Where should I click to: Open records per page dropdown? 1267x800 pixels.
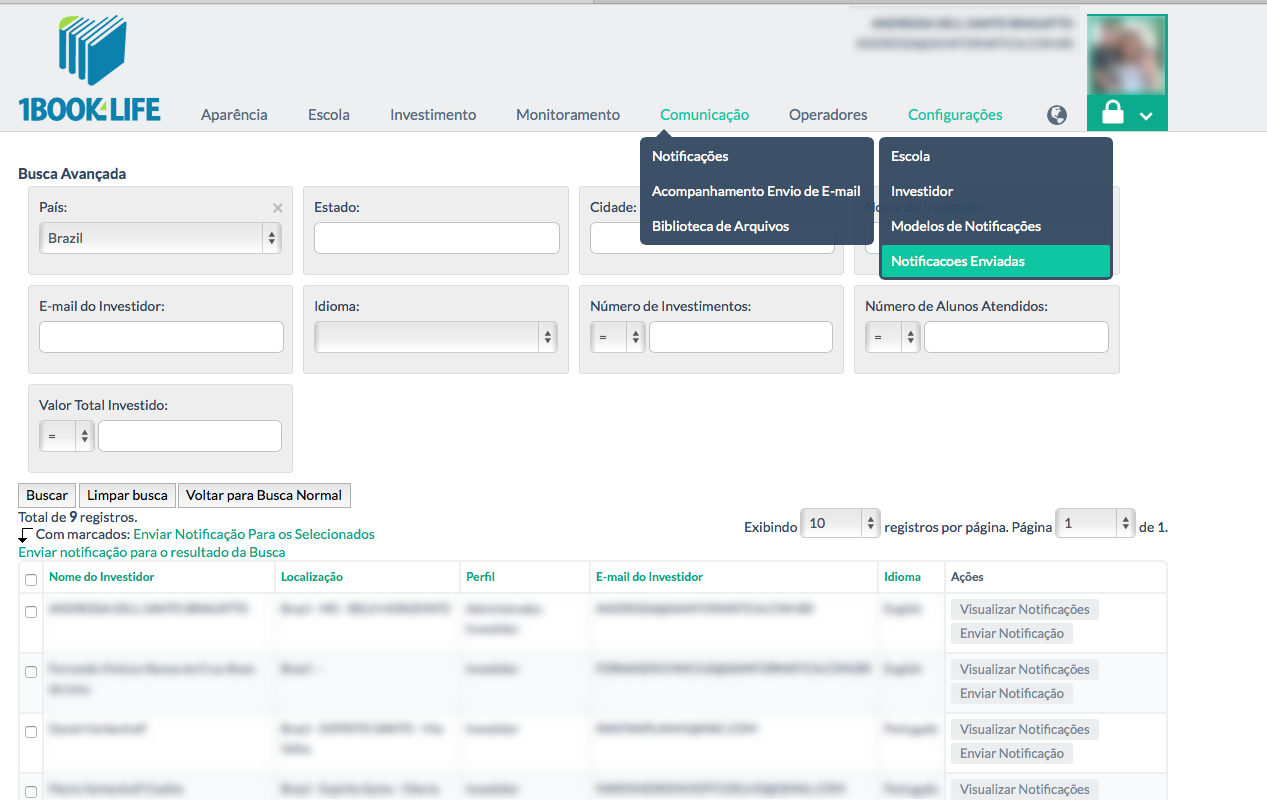pos(840,523)
